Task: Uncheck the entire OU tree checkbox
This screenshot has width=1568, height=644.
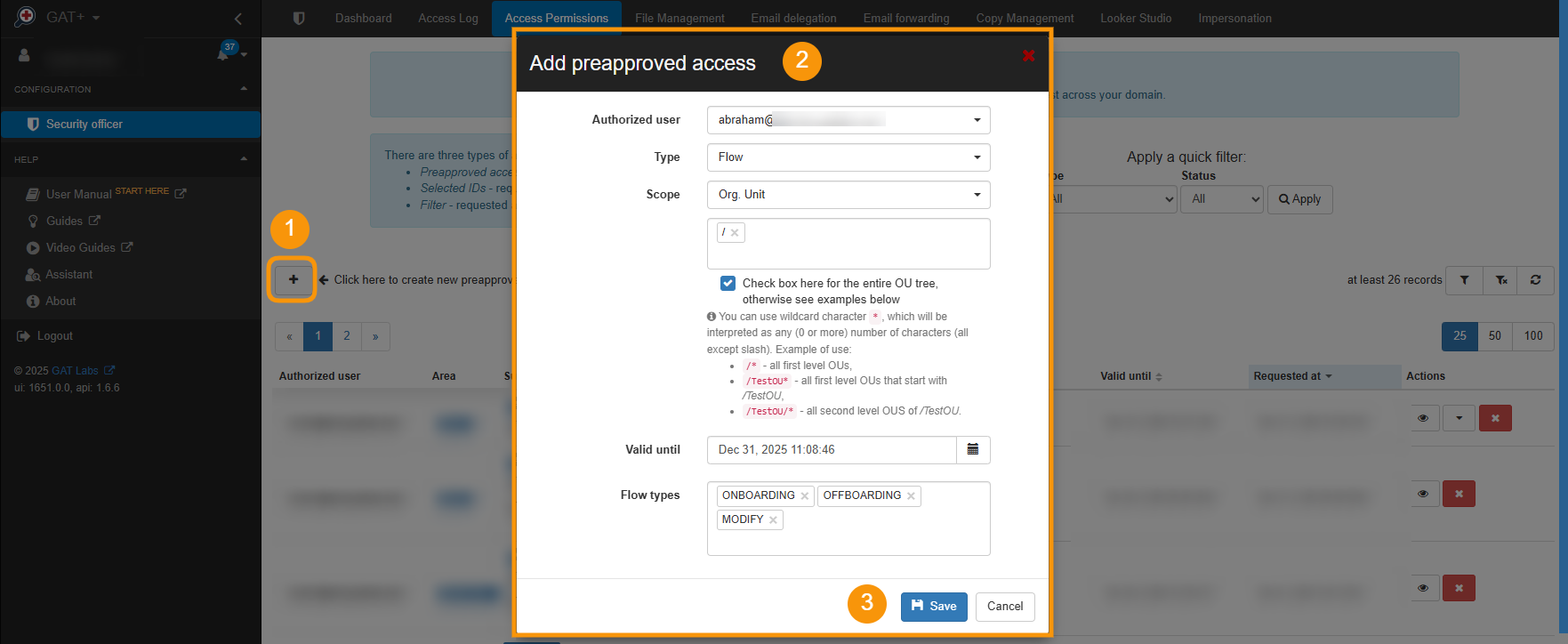Action: point(728,283)
